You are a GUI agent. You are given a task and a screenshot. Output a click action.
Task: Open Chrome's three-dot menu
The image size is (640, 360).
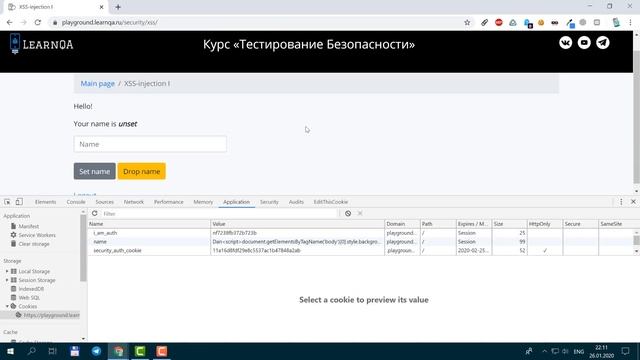pos(630,22)
